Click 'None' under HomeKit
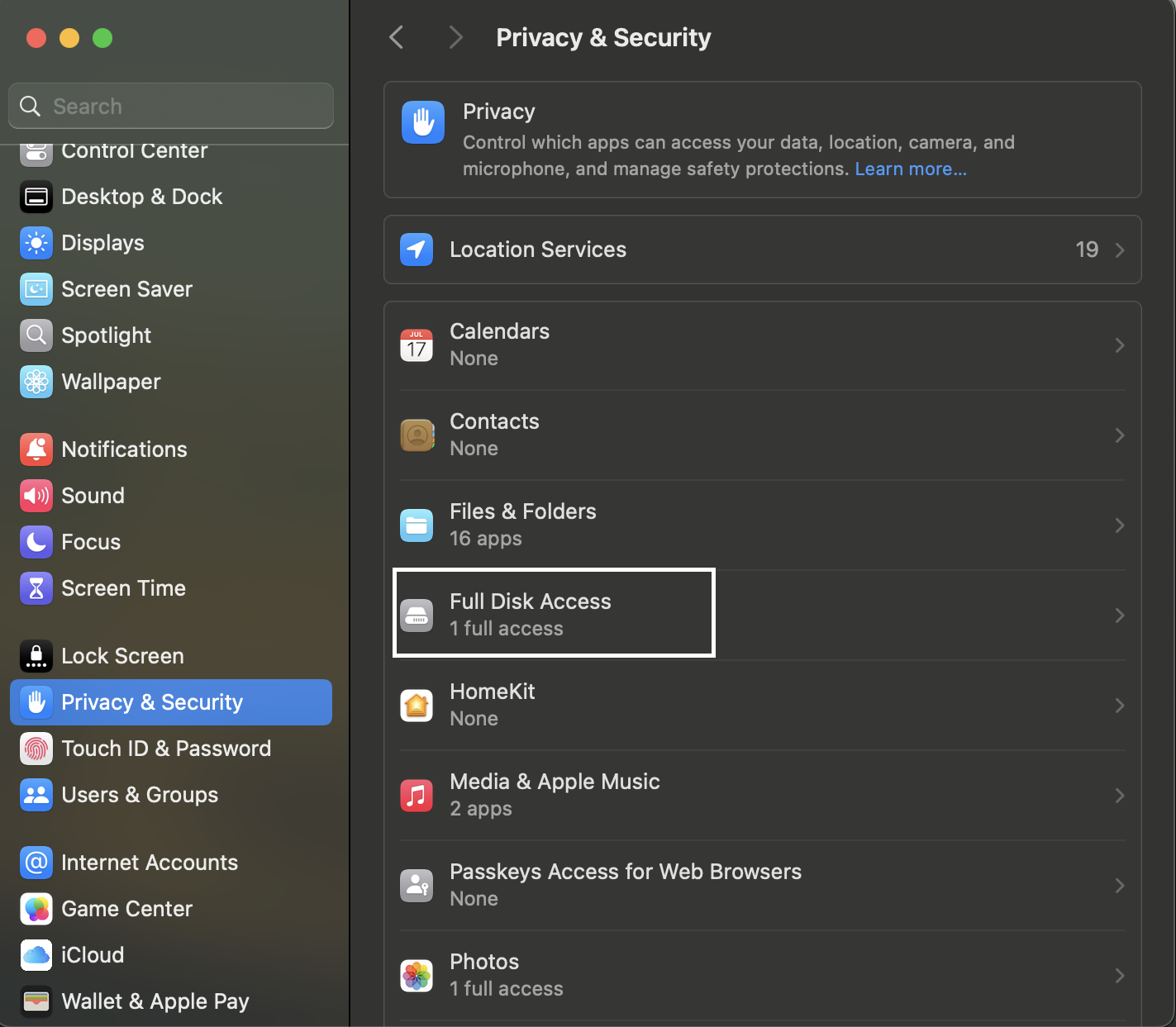 [474, 719]
